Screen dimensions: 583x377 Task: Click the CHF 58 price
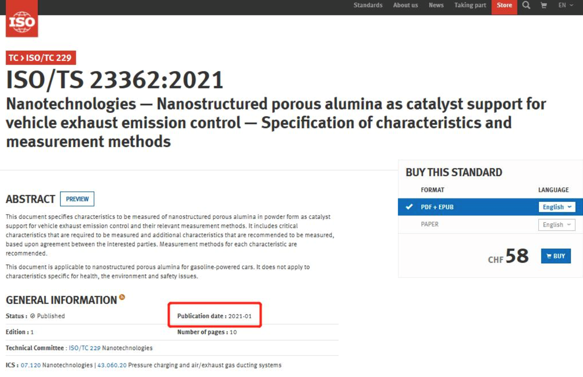(x=508, y=256)
